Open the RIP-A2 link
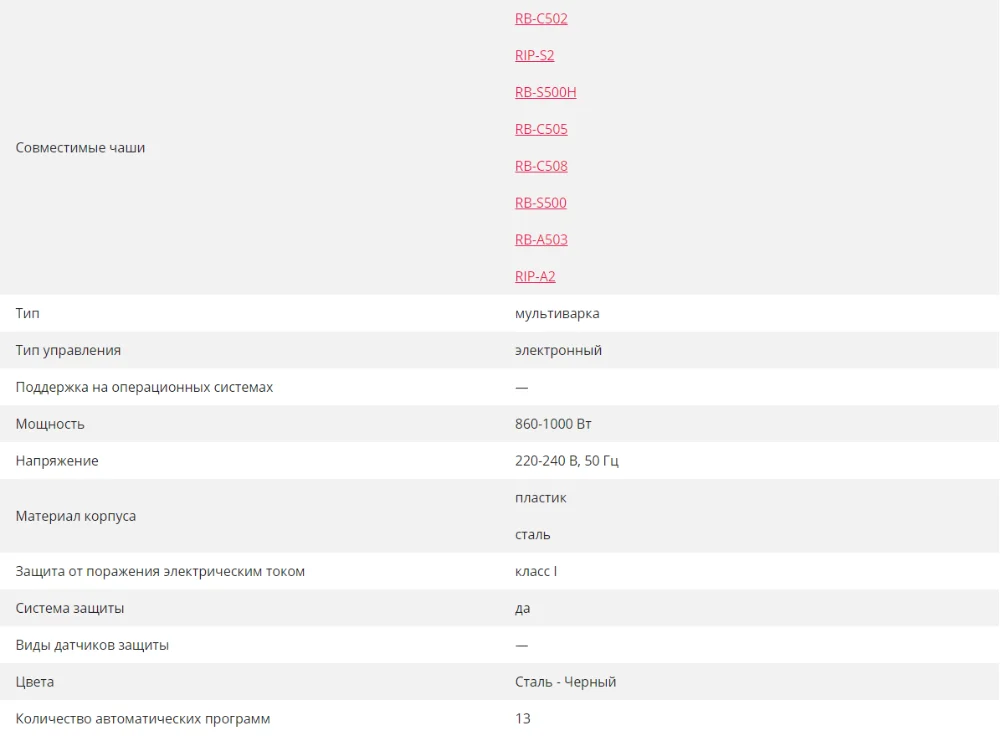Viewport: 1000px width, 736px height. coord(535,277)
